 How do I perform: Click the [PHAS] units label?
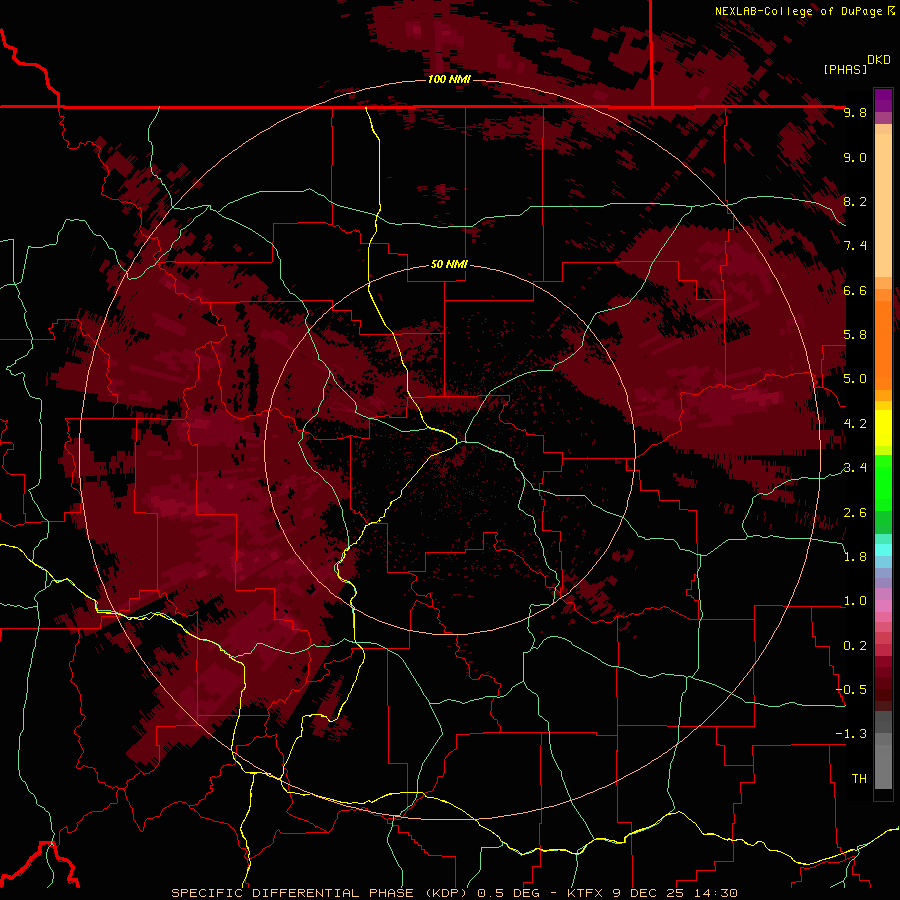[845, 69]
